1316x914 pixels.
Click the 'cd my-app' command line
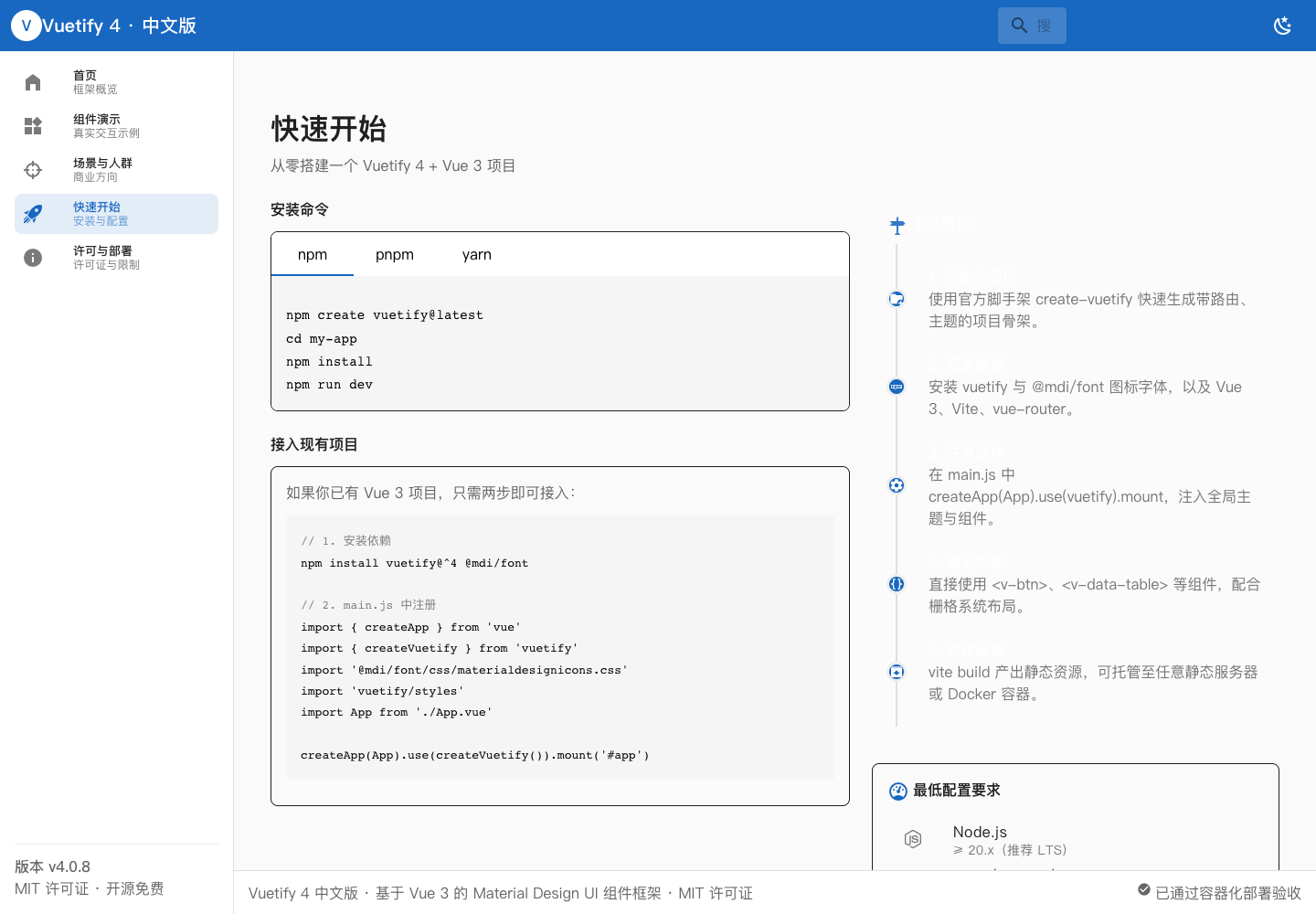point(322,339)
